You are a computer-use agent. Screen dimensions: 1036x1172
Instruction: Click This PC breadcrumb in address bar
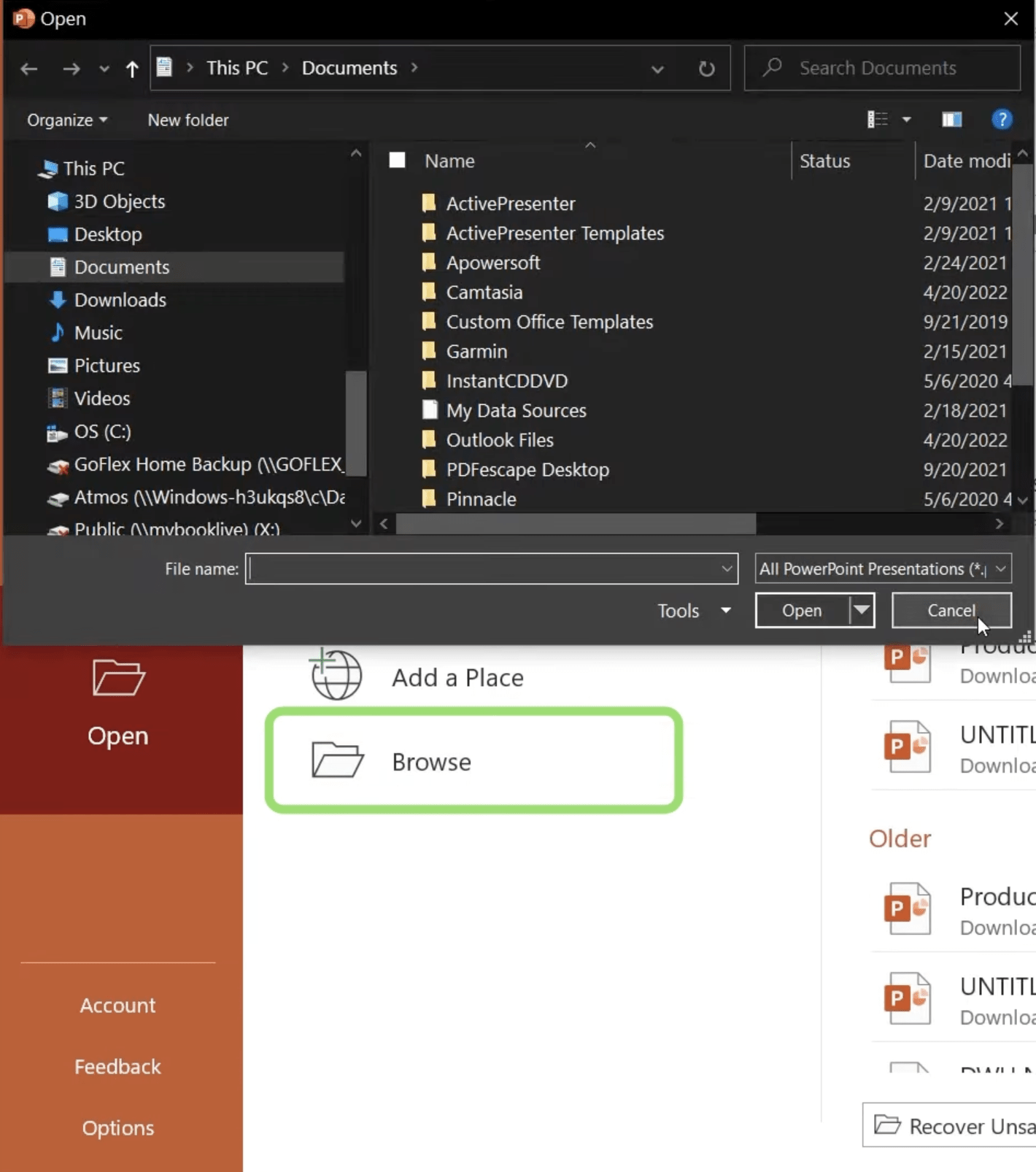tap(237, 68)
